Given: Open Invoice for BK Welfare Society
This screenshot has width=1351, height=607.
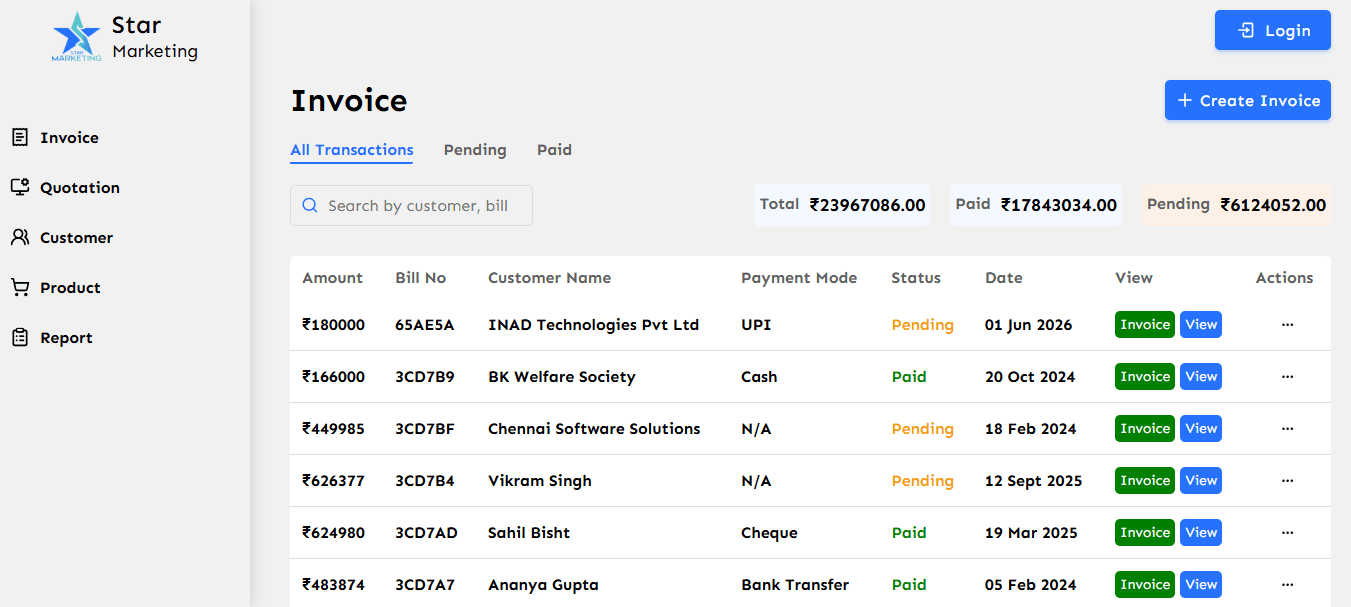Looking at the screenshot, I should coord(1145,377).
